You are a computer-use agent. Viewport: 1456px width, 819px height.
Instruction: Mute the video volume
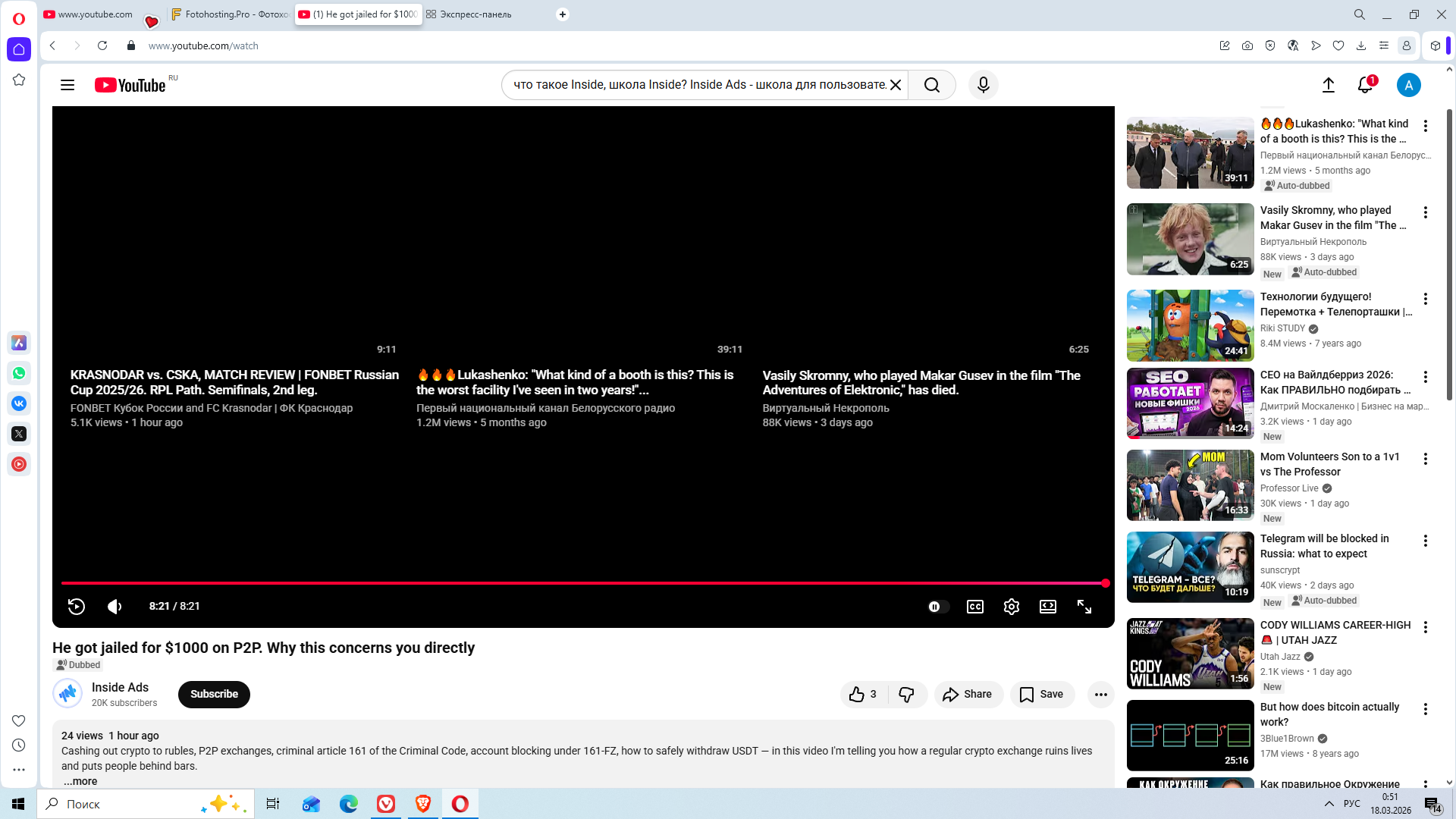115,607
